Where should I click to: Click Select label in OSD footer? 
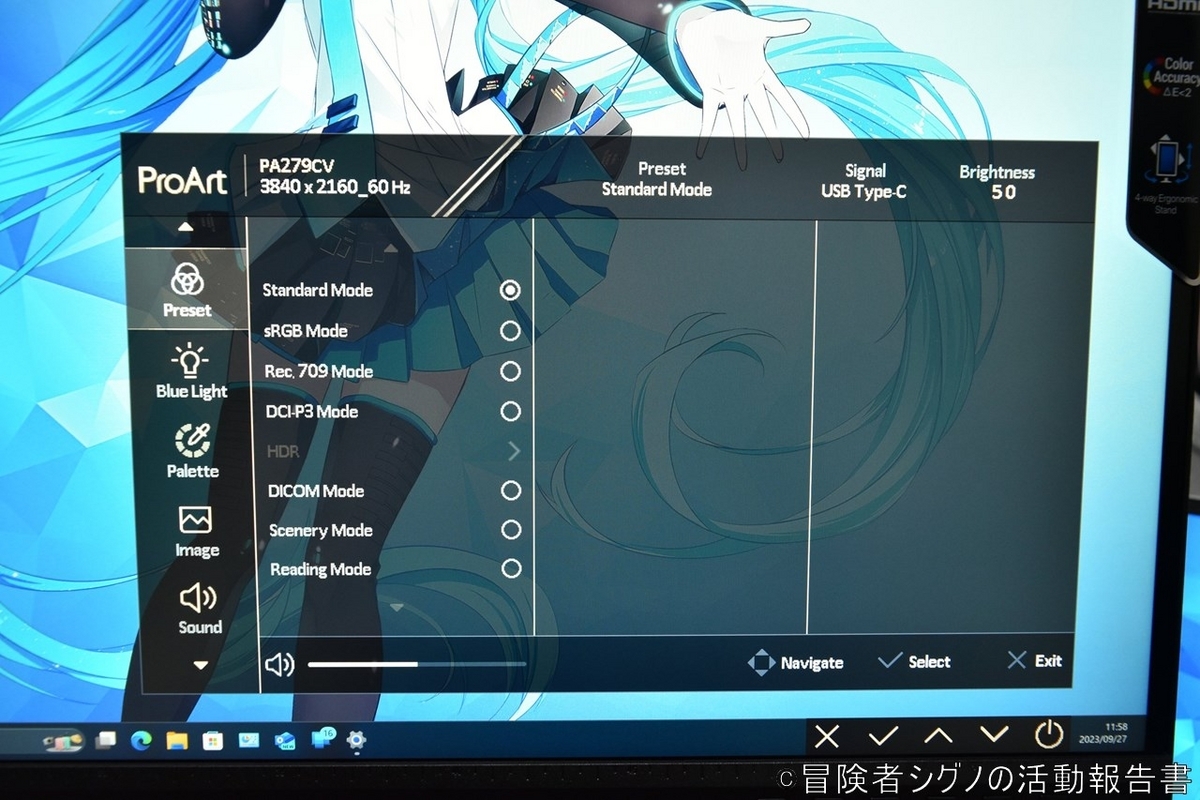tap(929, 662)
